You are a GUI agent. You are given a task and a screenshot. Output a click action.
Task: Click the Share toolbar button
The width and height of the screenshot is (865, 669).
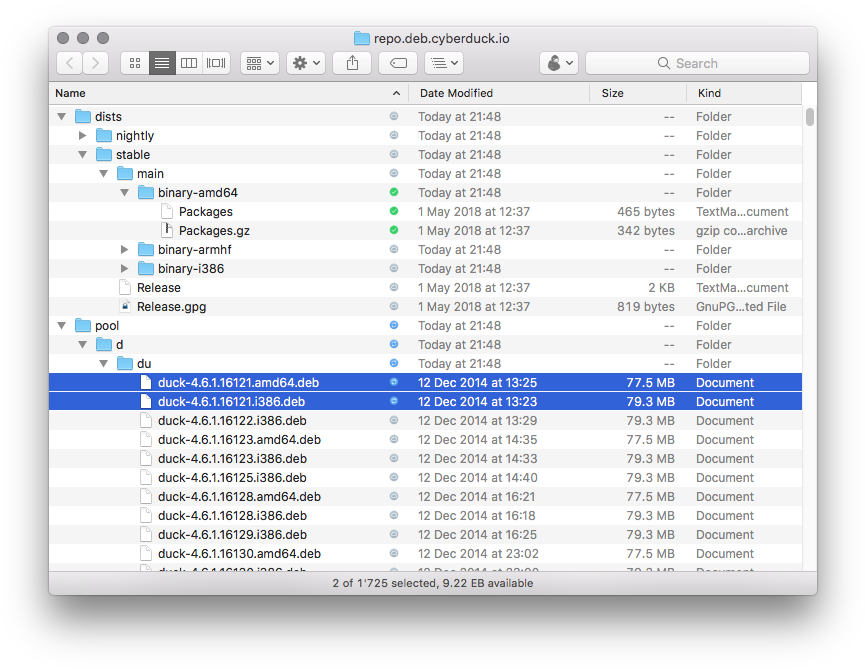352,63
